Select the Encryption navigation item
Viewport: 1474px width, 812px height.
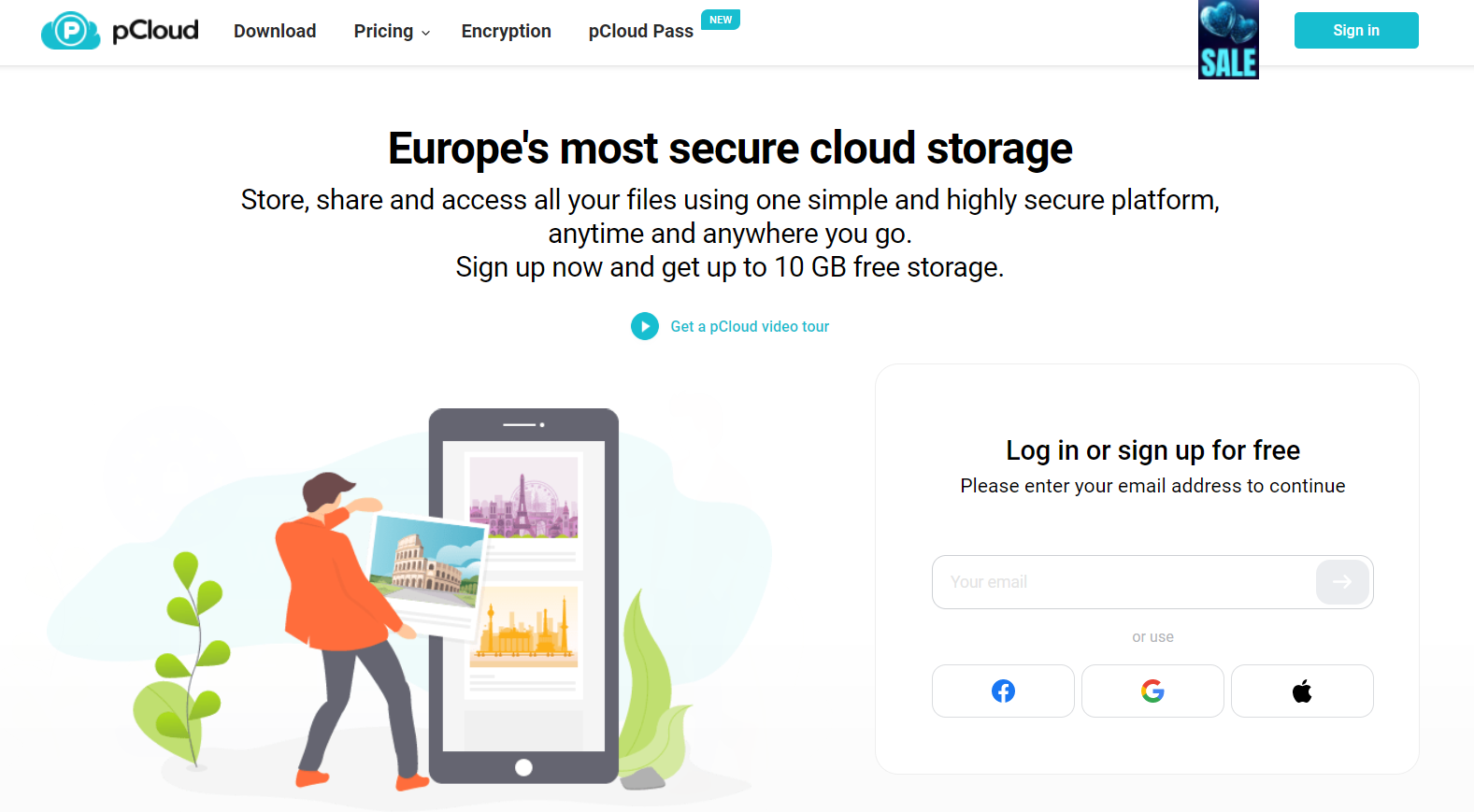click(x=506, y=31)
